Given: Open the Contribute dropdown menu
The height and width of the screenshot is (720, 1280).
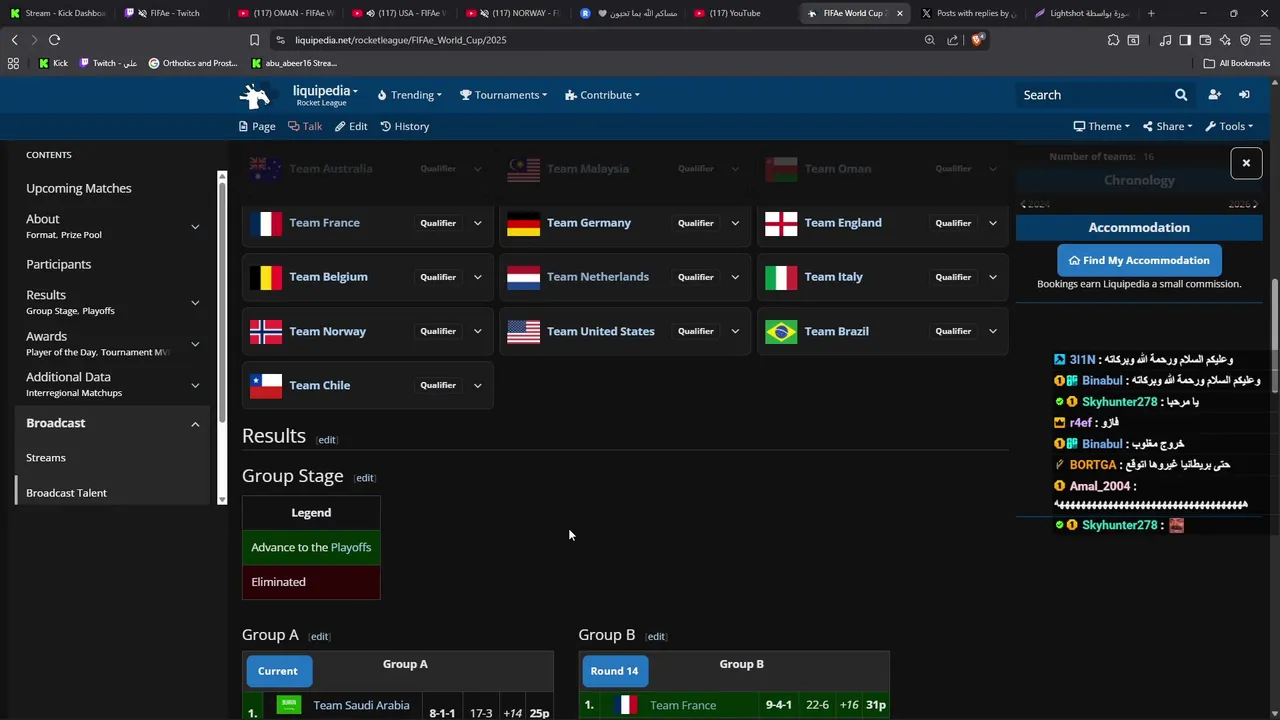Looking at the screenshot, I should (x=602, y=95).
